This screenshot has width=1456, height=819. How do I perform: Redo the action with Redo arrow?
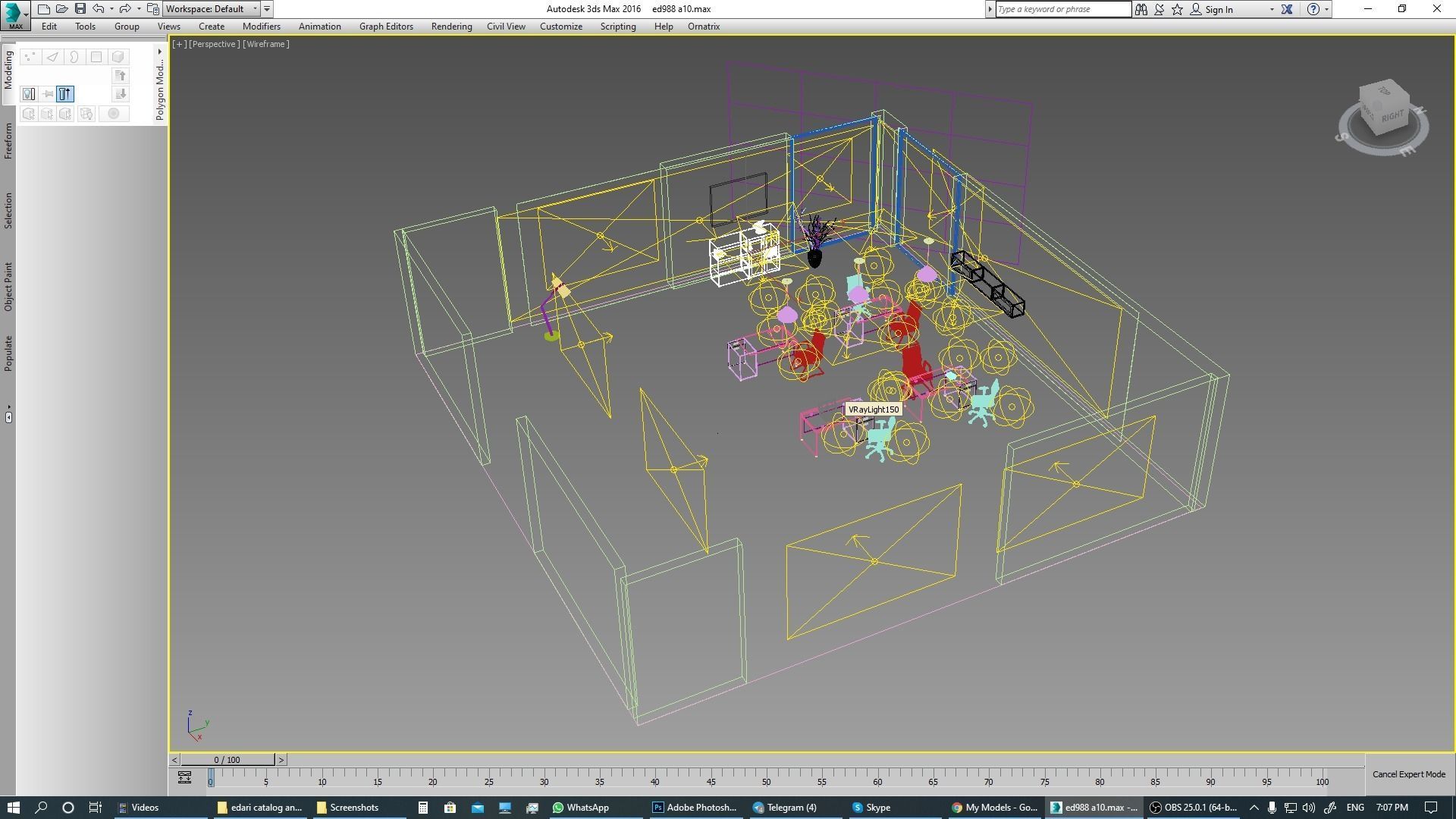125,9
